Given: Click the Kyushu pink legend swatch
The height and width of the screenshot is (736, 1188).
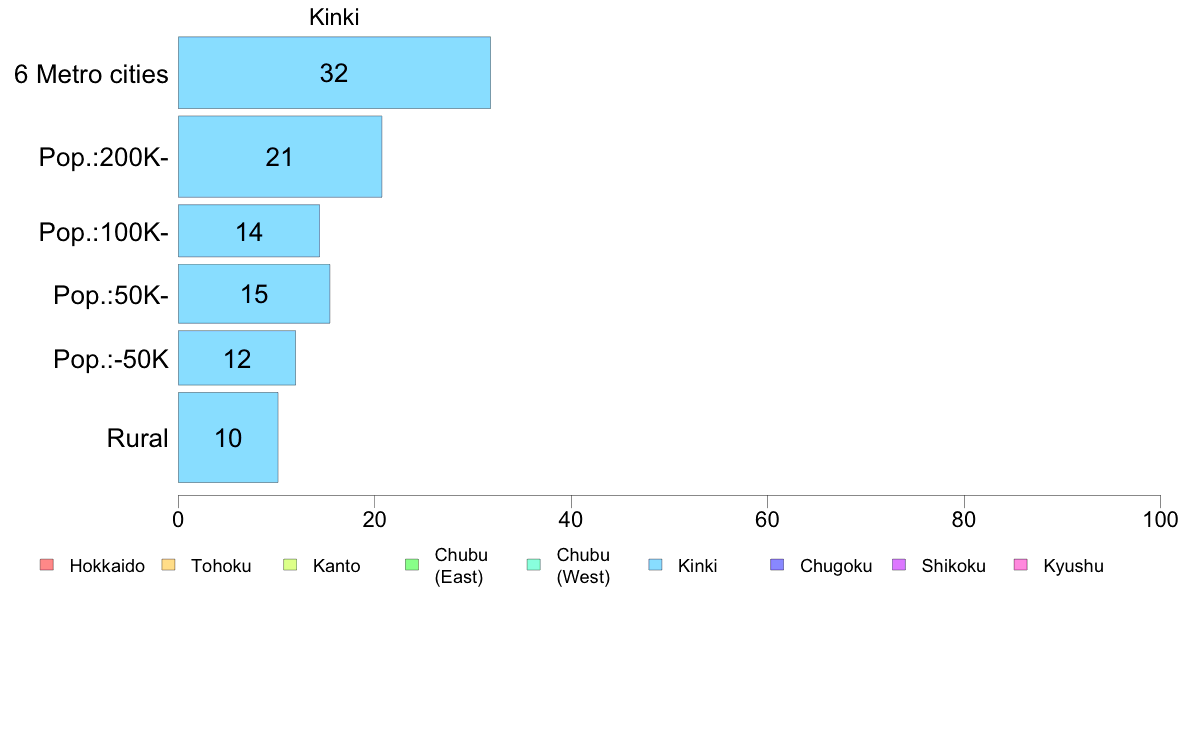Looking at the screenshot, I should pos(1021,565).
